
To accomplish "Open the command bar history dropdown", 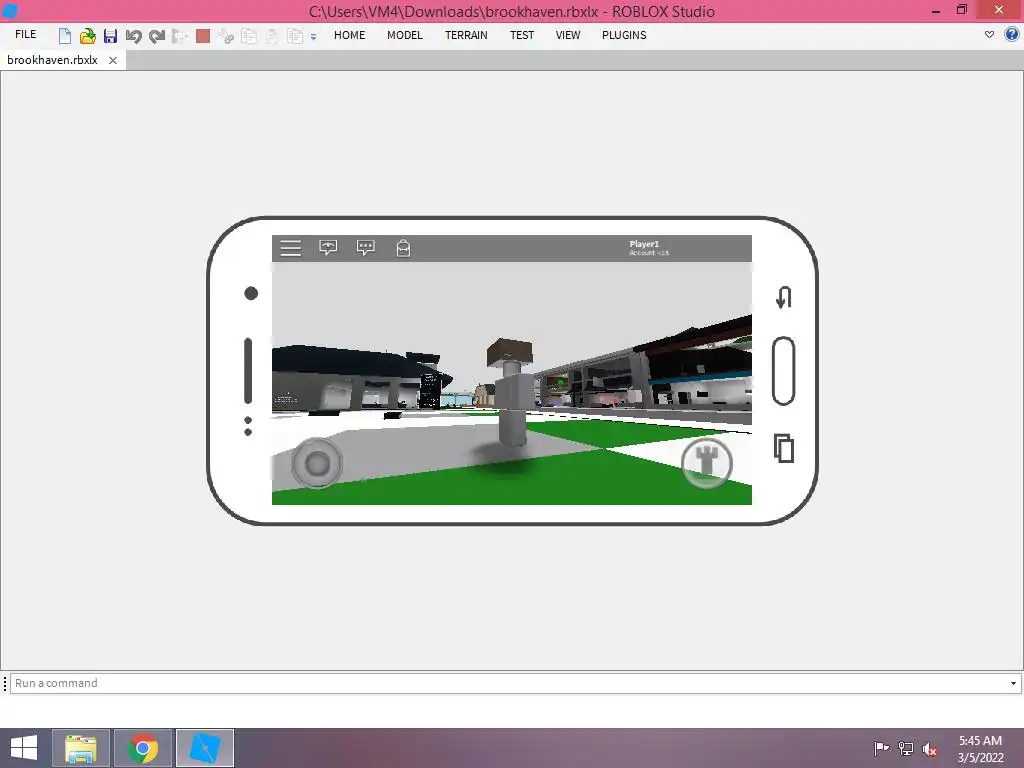I will (x=1014, y=684).
